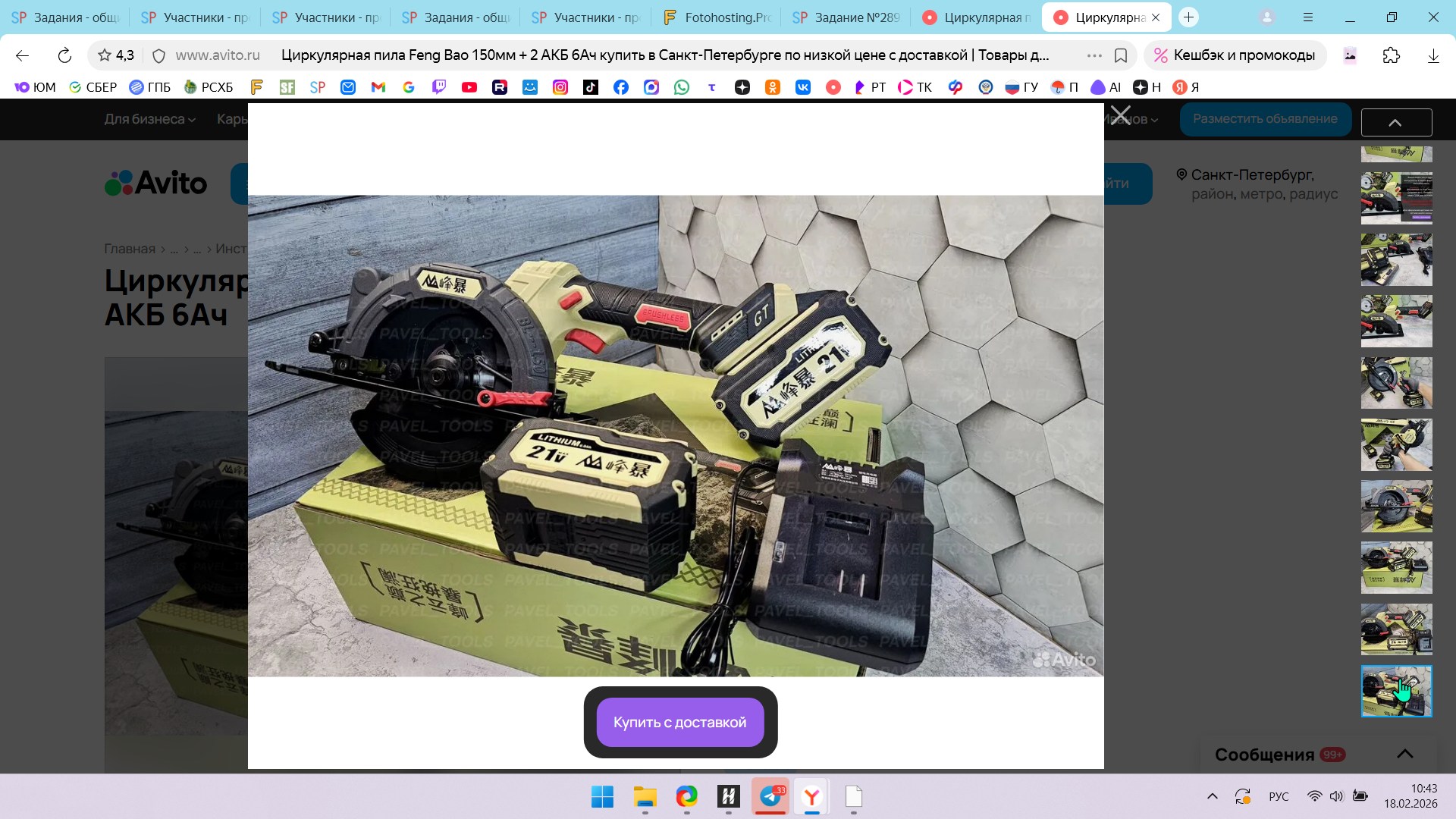Screen dimensions: 1456x819
Task: Open the YouTube bookmark icon
Action: coord(469,87)
